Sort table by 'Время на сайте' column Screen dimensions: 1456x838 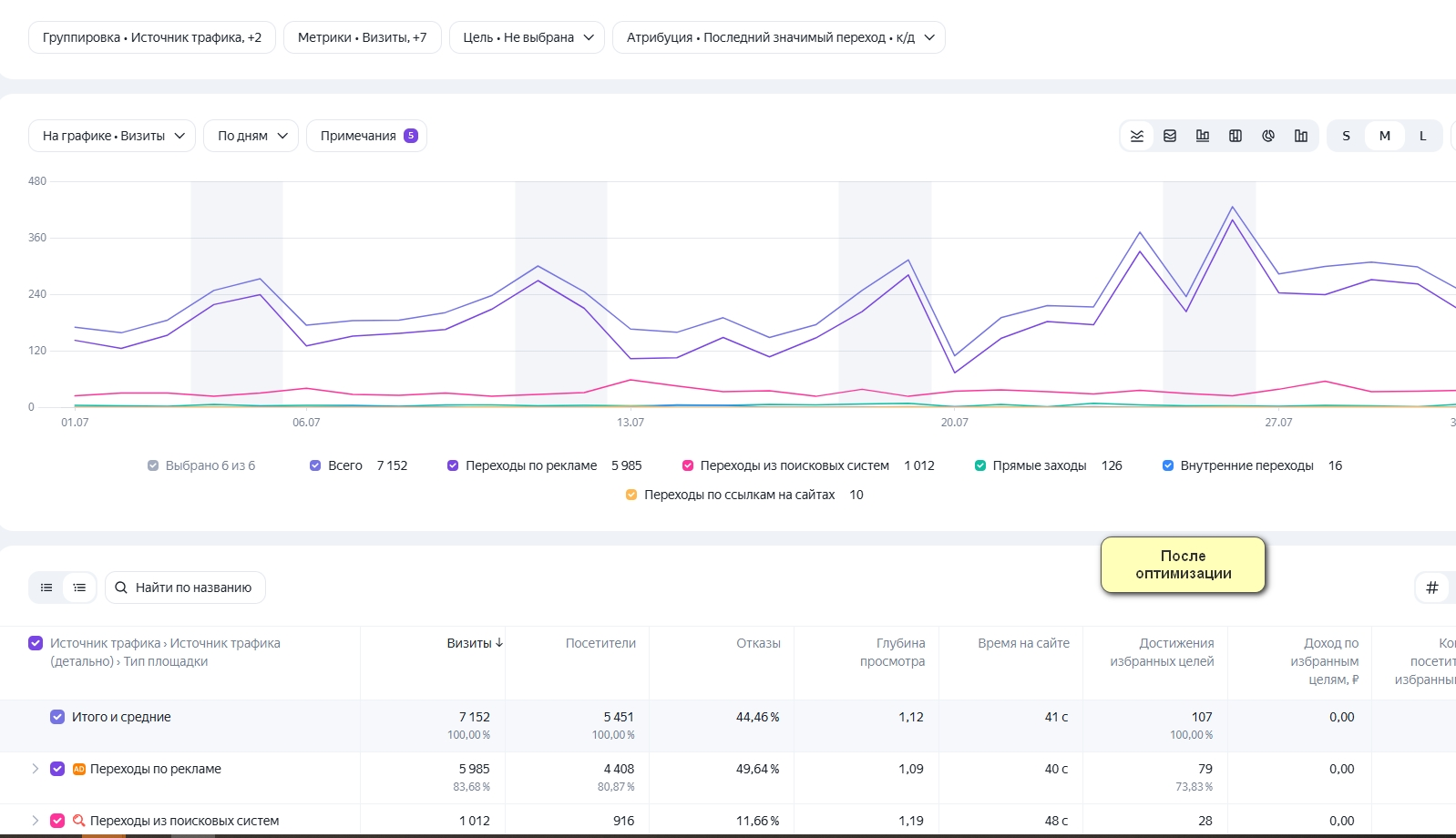pos(1023,643)
